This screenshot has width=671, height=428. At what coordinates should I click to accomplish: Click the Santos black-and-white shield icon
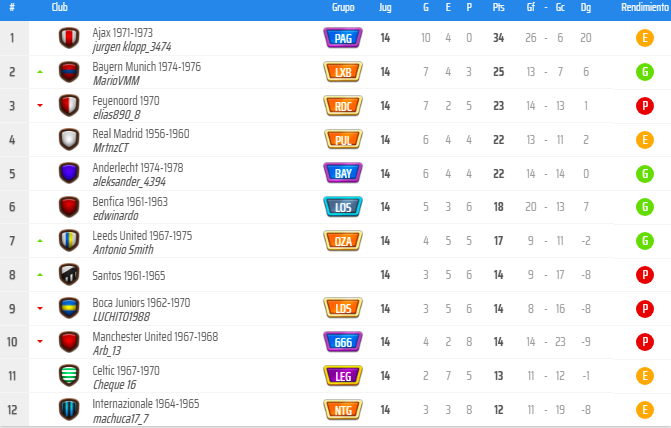[69, 274]
